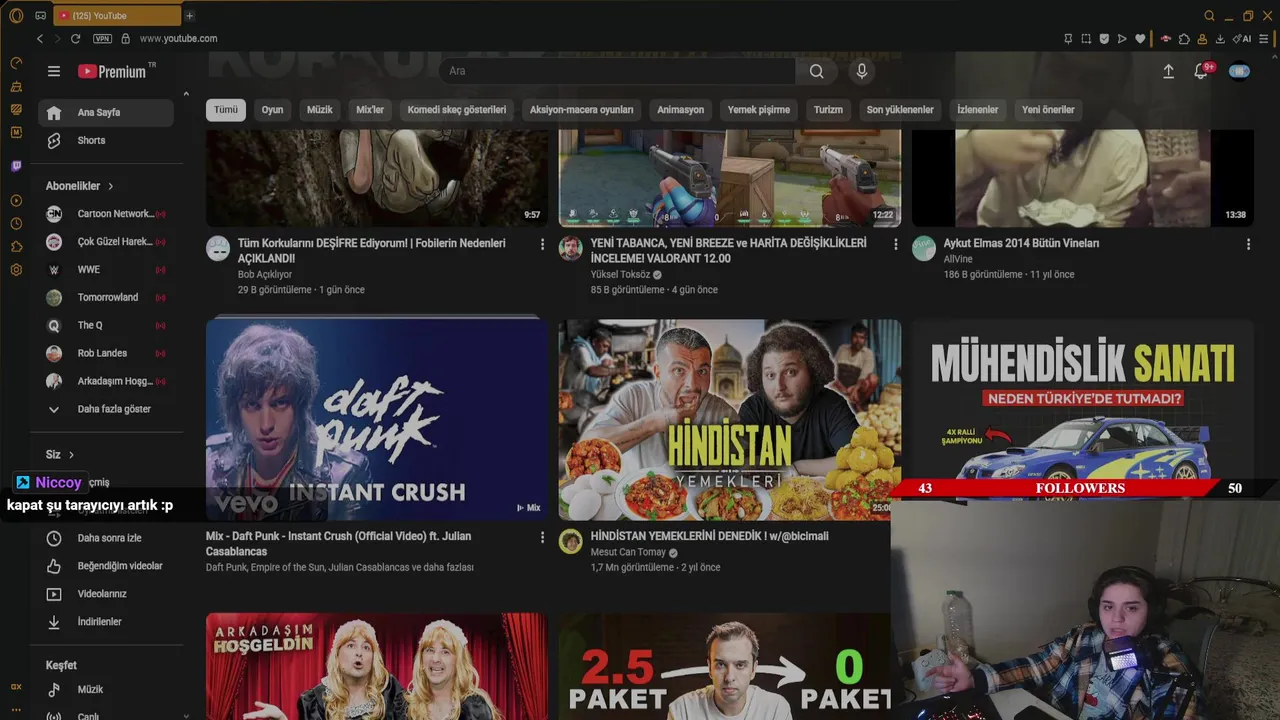
Task: Select 'Komedi skeç gösterileri' chip
Action: [x=457, y=110]
